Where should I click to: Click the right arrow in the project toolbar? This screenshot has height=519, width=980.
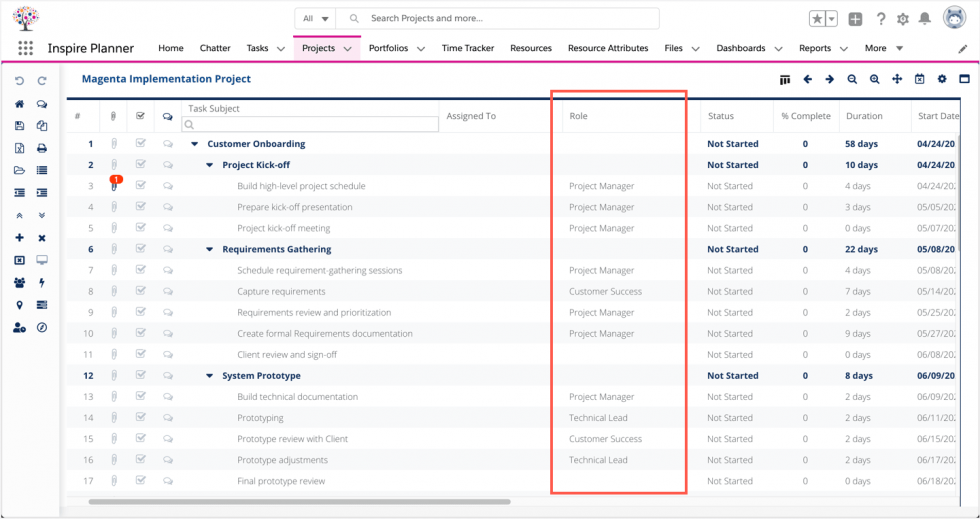coord(829,79)
